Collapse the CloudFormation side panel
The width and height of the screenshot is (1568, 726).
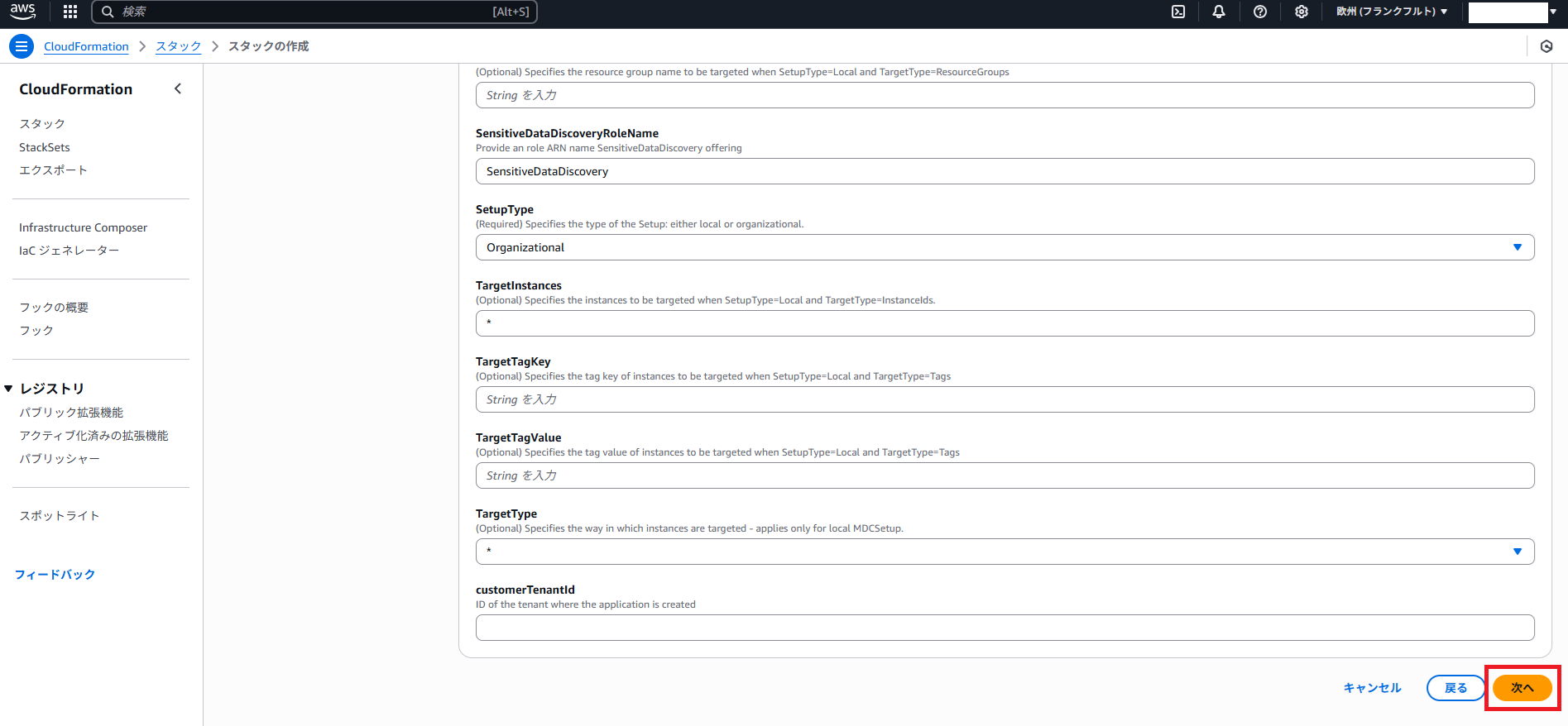pyautogui.click(x=177, y=88)
